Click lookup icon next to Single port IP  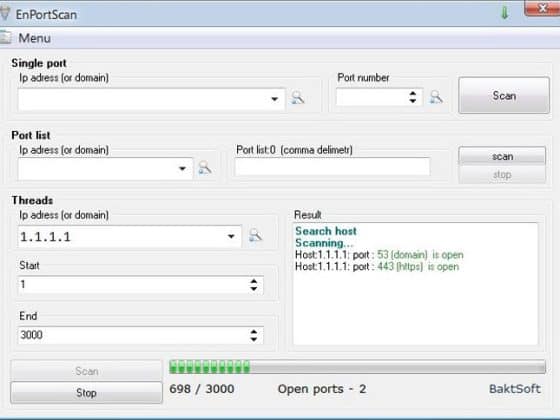click(297, 98)
